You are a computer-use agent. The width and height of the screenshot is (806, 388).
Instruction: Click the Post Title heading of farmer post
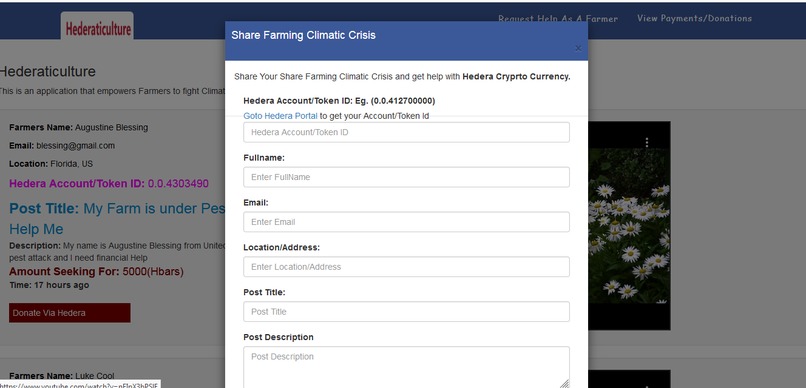click(117, 218)
